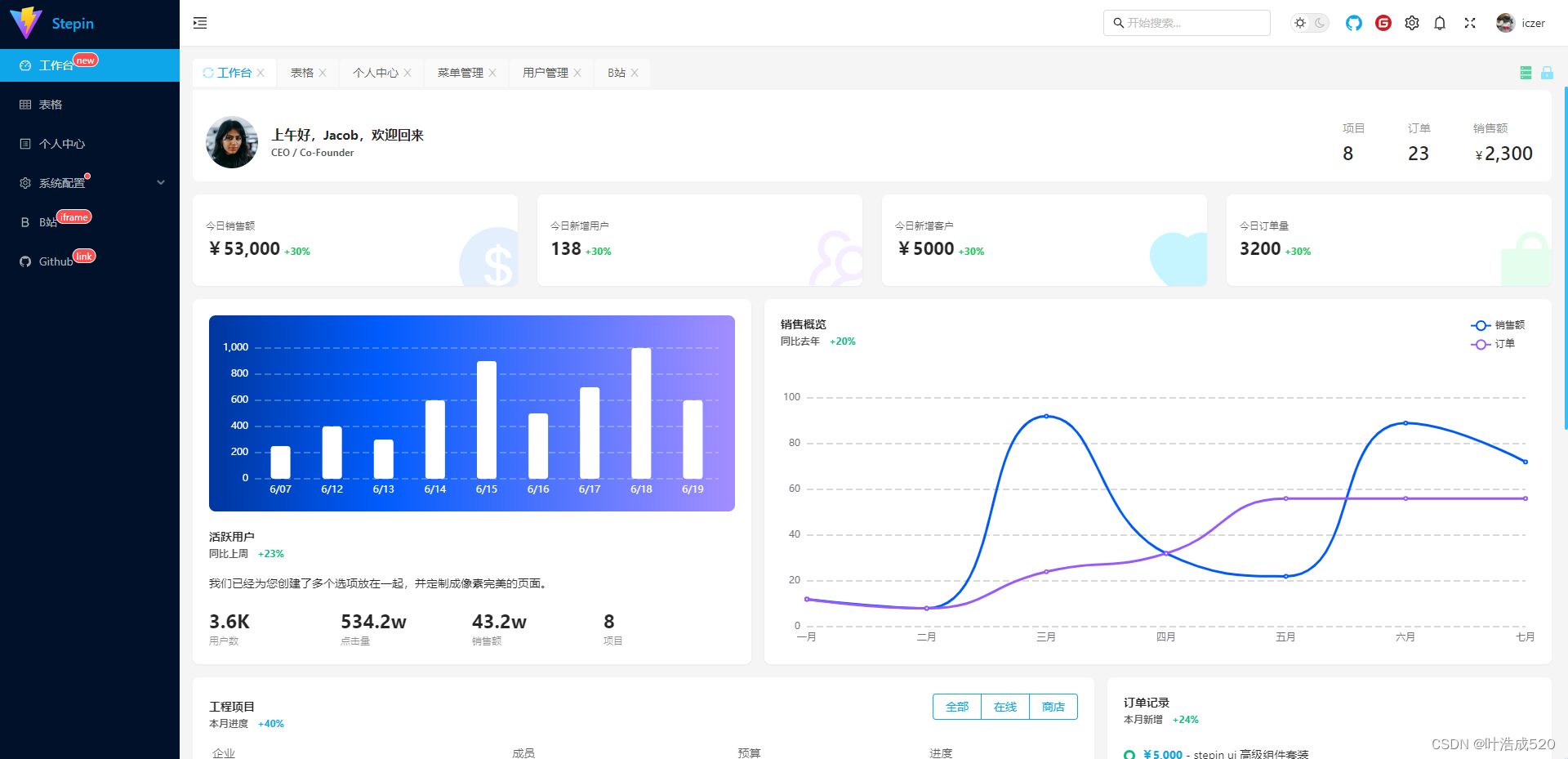The width and height of the screenshot is (1568, 759).
Task: Click the 今日新增用户 card
Action: [x=700, y=240]
